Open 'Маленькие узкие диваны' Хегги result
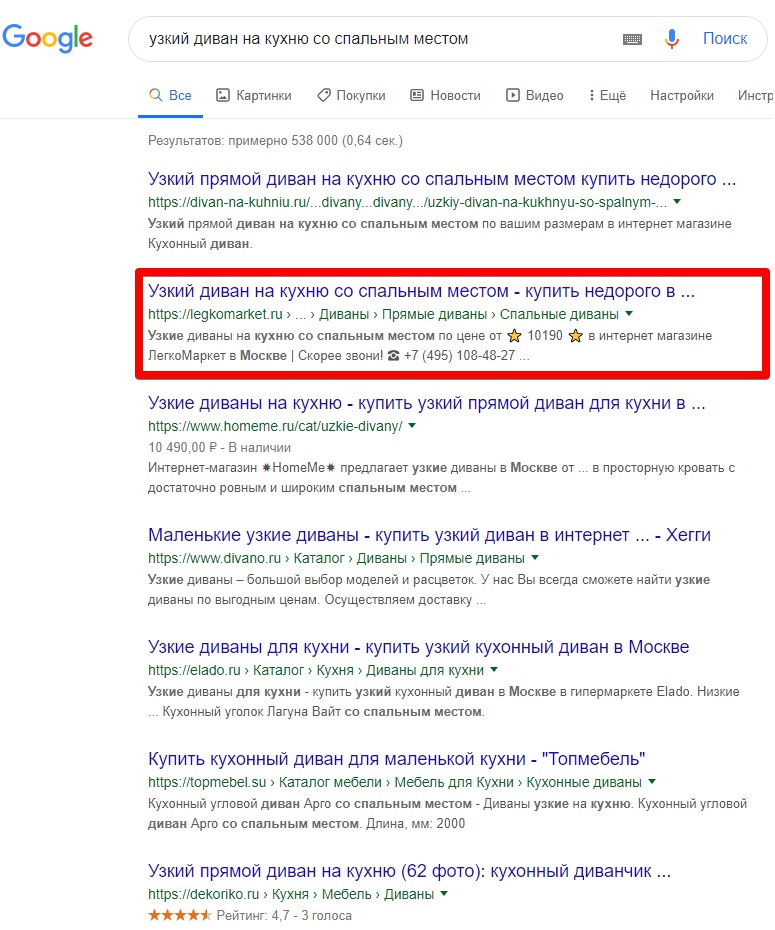 (429, 535)
